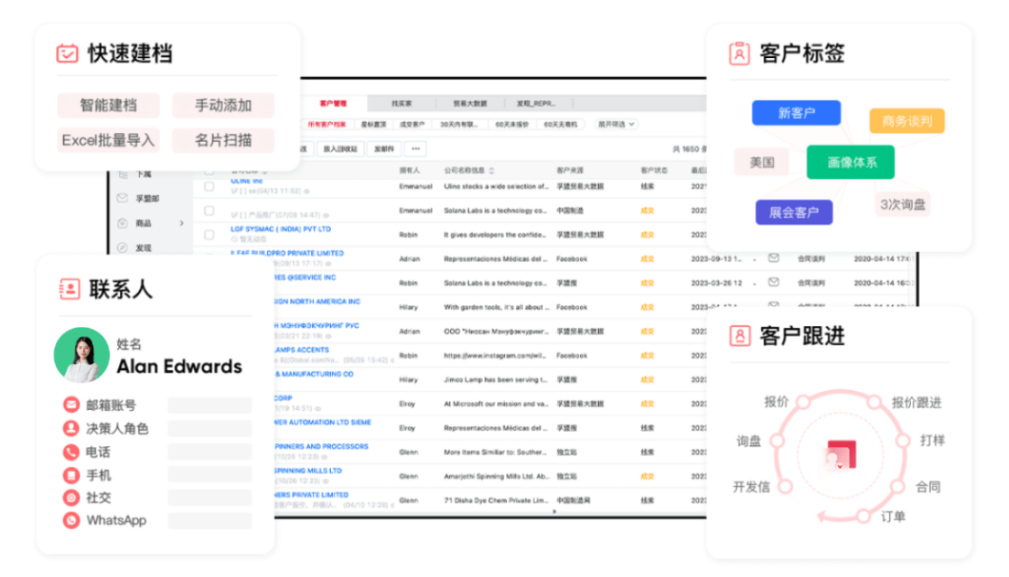Click the 智能建档 button
Viewport: 1009px width, 577px height.
[x=108, y=105]
